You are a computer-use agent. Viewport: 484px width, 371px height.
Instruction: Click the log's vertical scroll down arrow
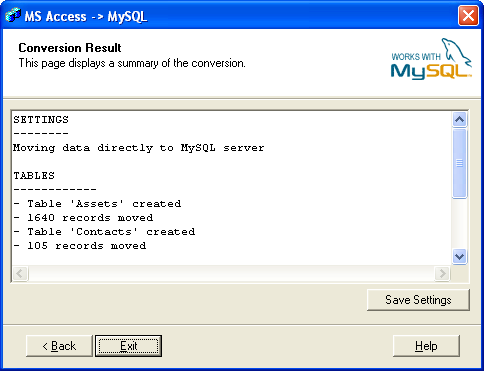pos(460,256)
